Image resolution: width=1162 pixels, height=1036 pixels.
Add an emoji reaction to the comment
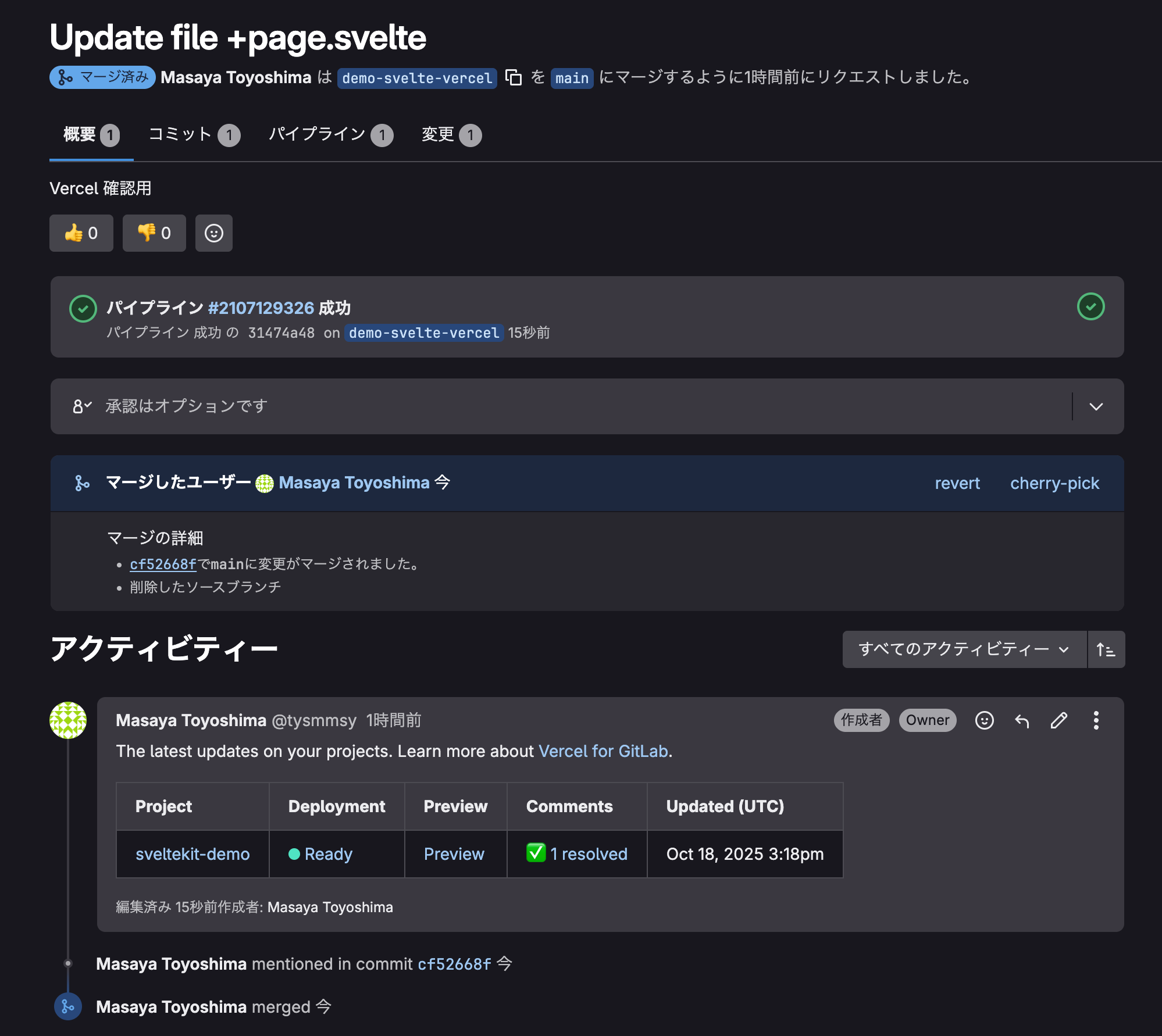coord(984,720)
